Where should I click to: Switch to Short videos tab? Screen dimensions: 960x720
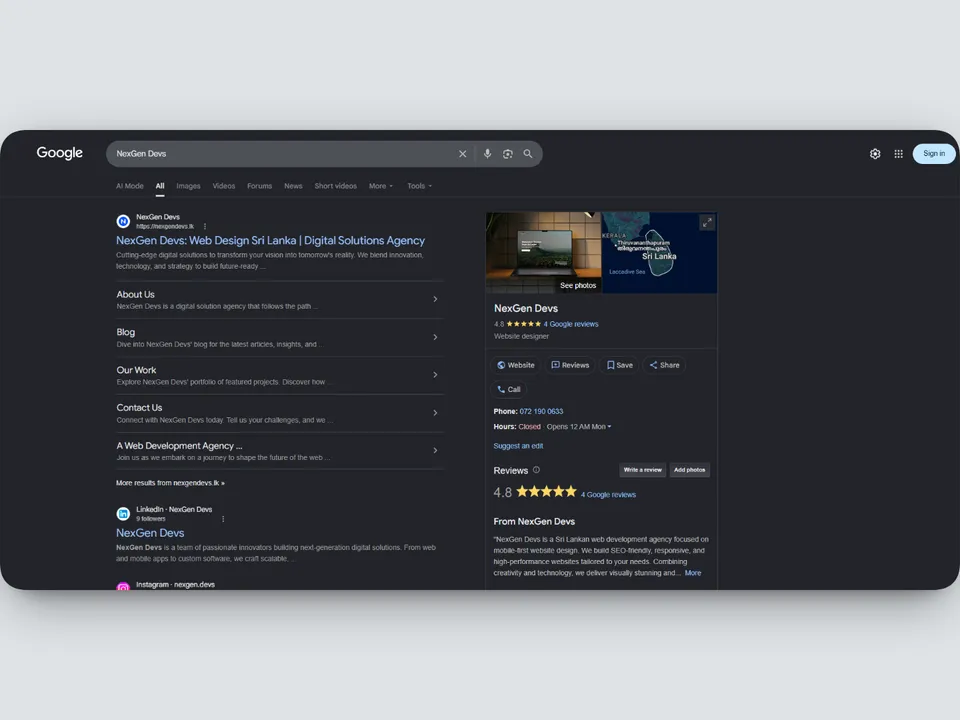[x=336, y=186]
